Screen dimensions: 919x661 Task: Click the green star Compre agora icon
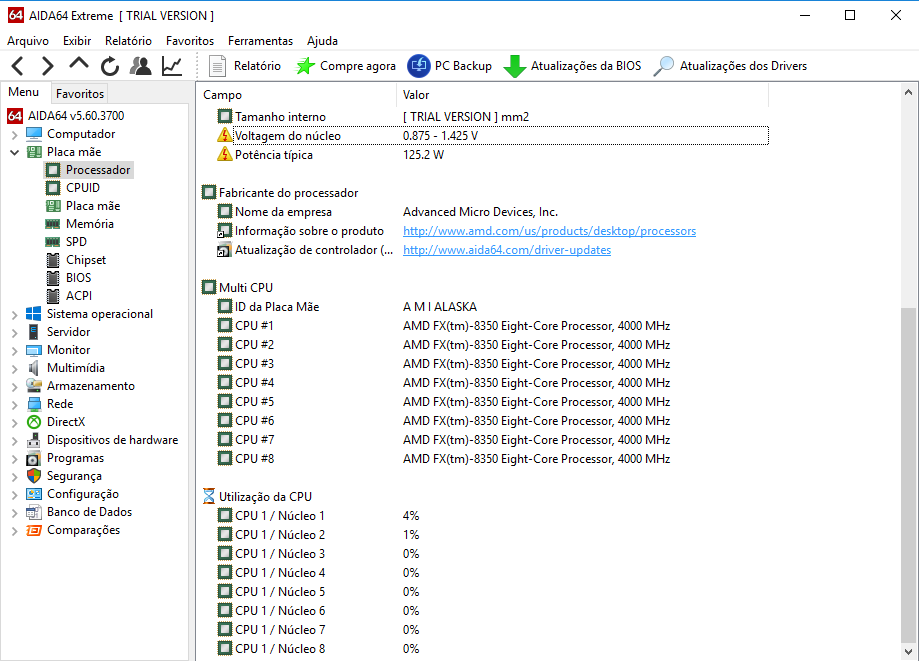click(x=305, y=66)
